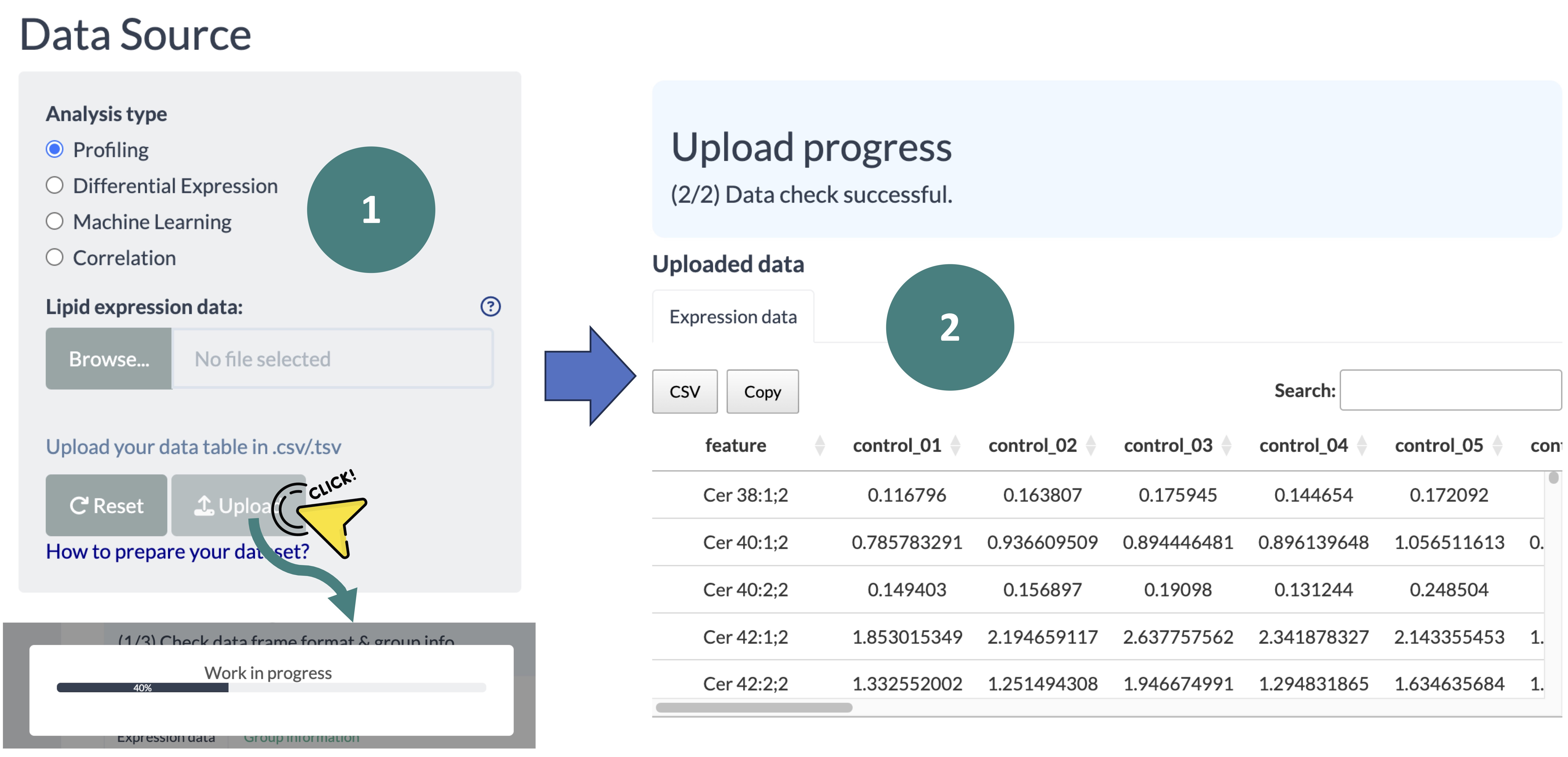Click the table's horizontal scrollbar
The height and width of the screenshot is (757, 1568).
[x=754, y=707]
